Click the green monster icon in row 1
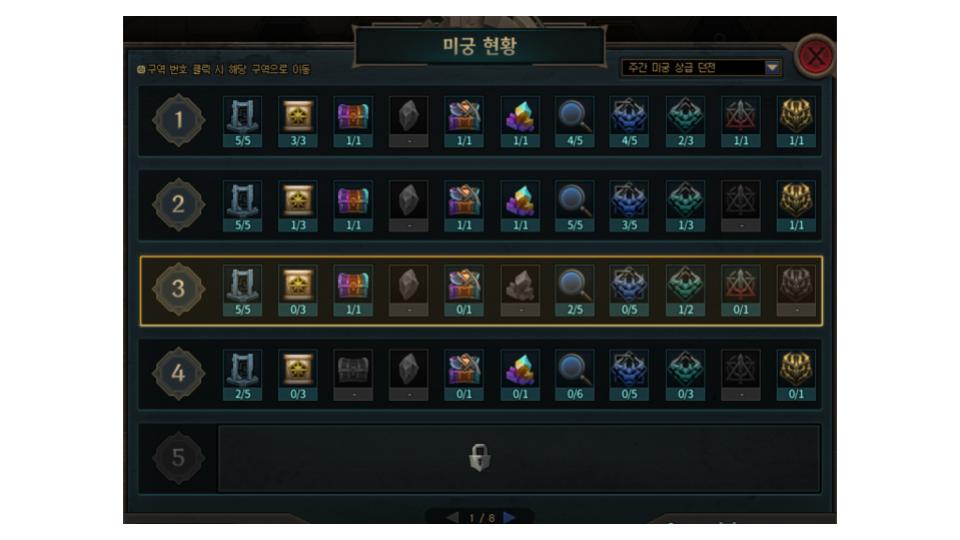 [685, 115]
